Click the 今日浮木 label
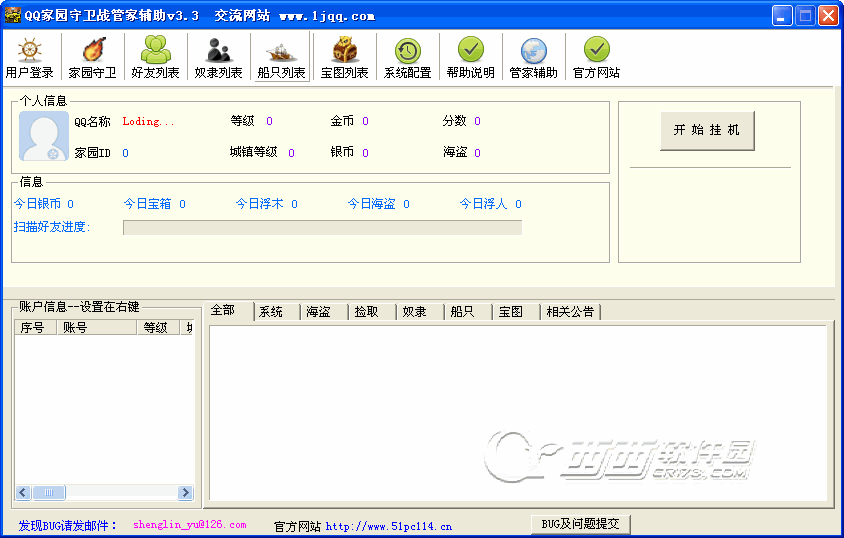 pos(259,204)
